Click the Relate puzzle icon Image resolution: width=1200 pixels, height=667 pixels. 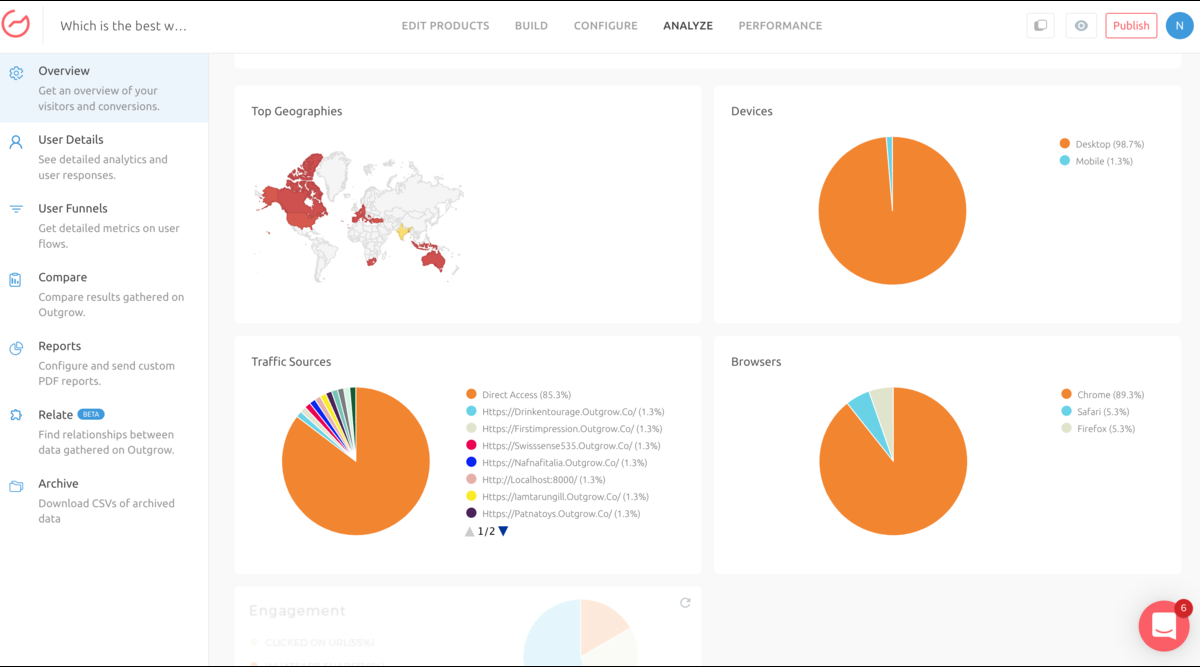[x=16, y=415]
